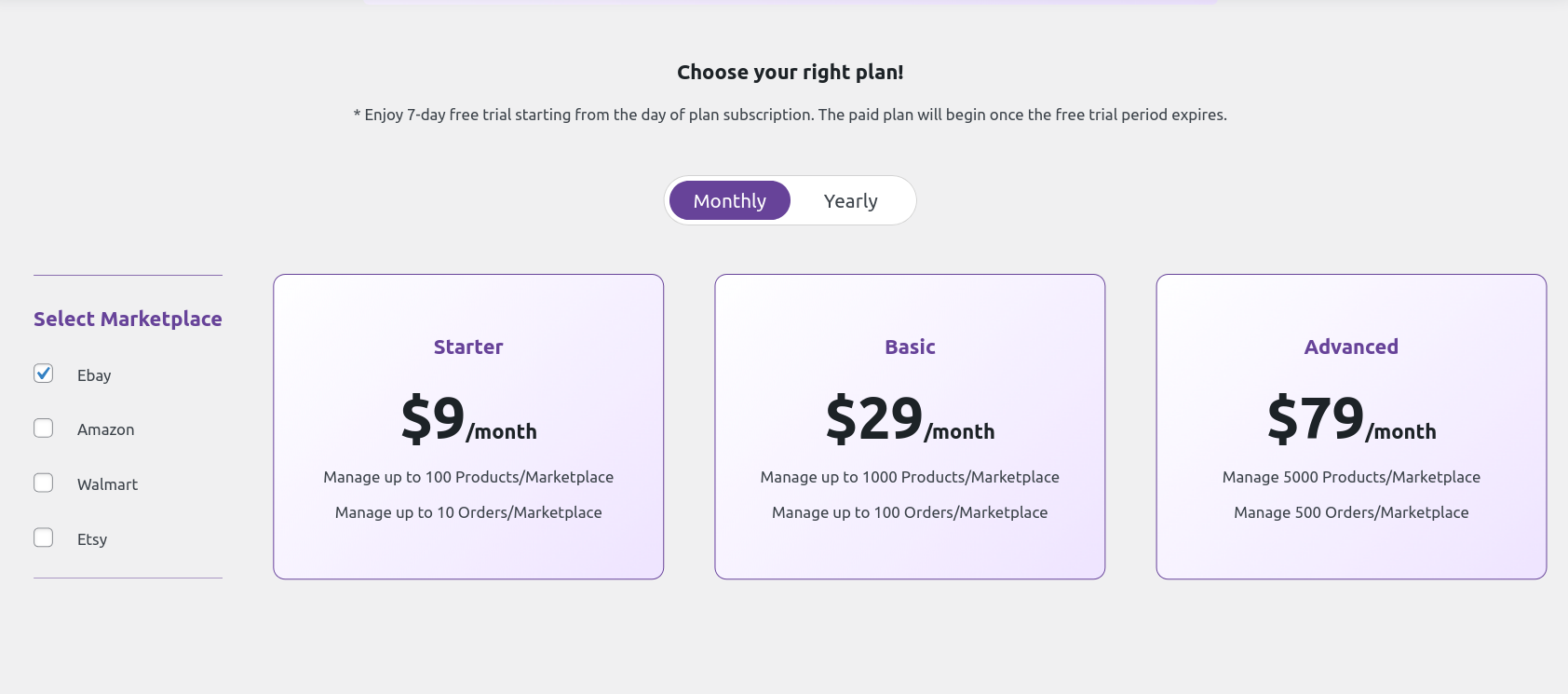This screenshot has height=694, width=1568.
Task: Click the free trial disclaimer text
Action: point(790,115)
